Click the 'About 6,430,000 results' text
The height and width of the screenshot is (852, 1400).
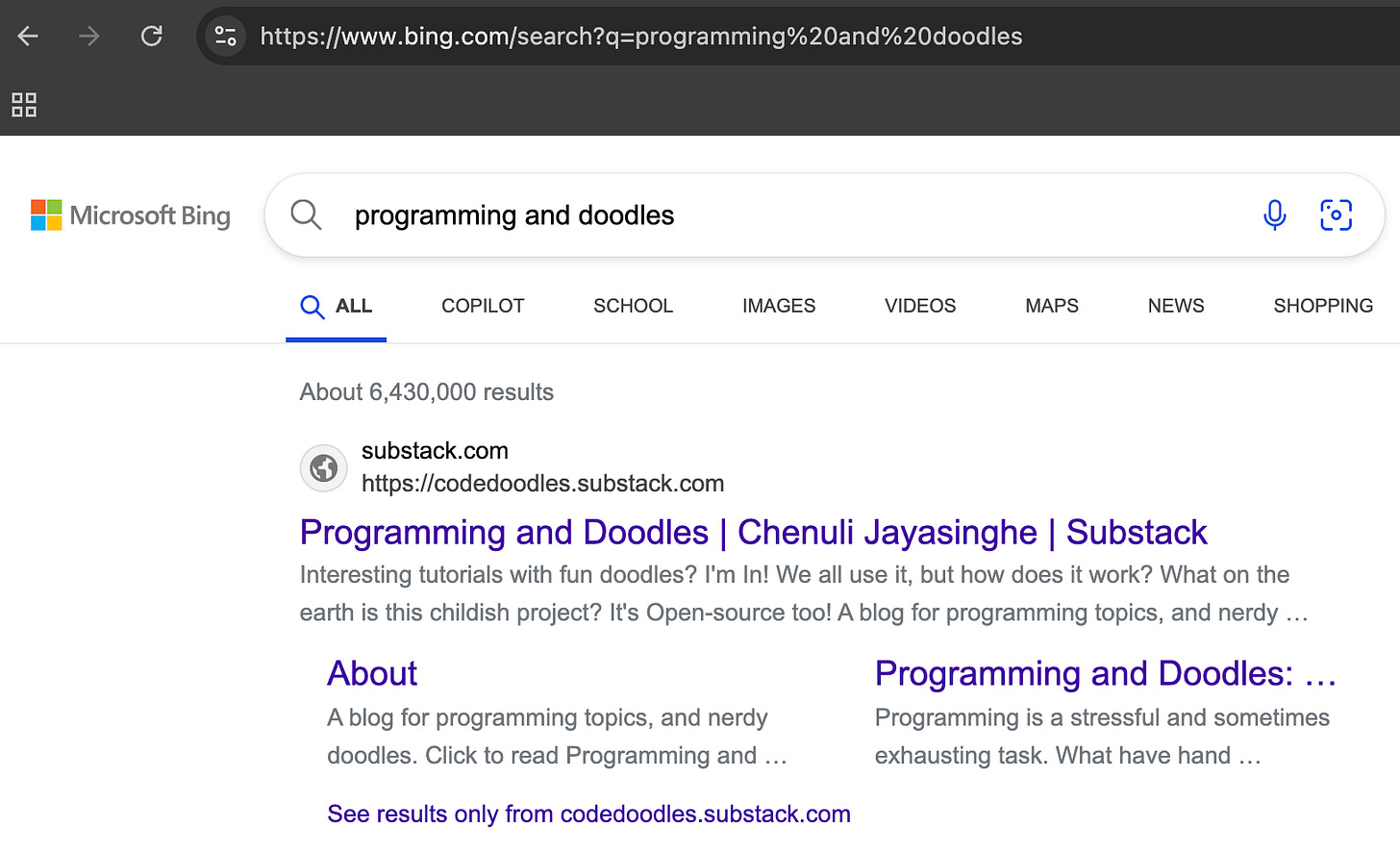[427, 392]
